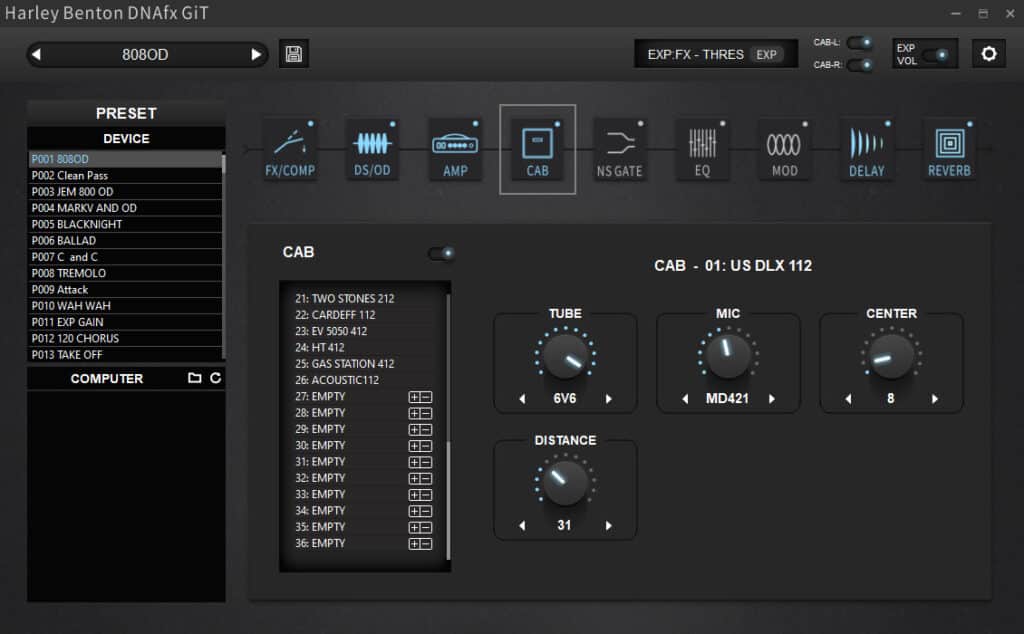Click the import/delete icons for 28: EMPTY
The image size is (1024, 634).
pyautogui.click(x=420, y=413)
